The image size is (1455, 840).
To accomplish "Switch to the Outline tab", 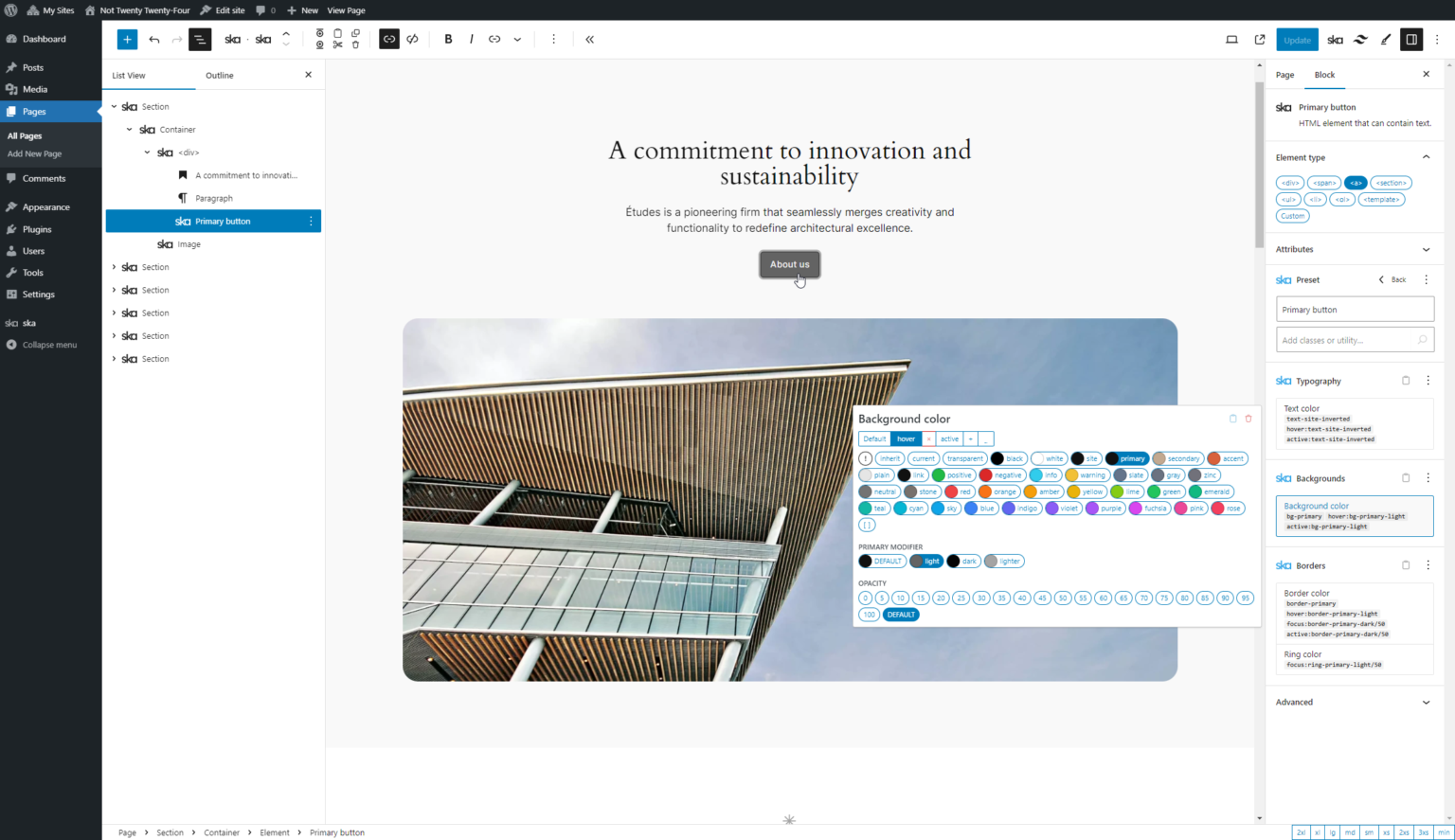I will pyautogui.click(x=219, y=75).
